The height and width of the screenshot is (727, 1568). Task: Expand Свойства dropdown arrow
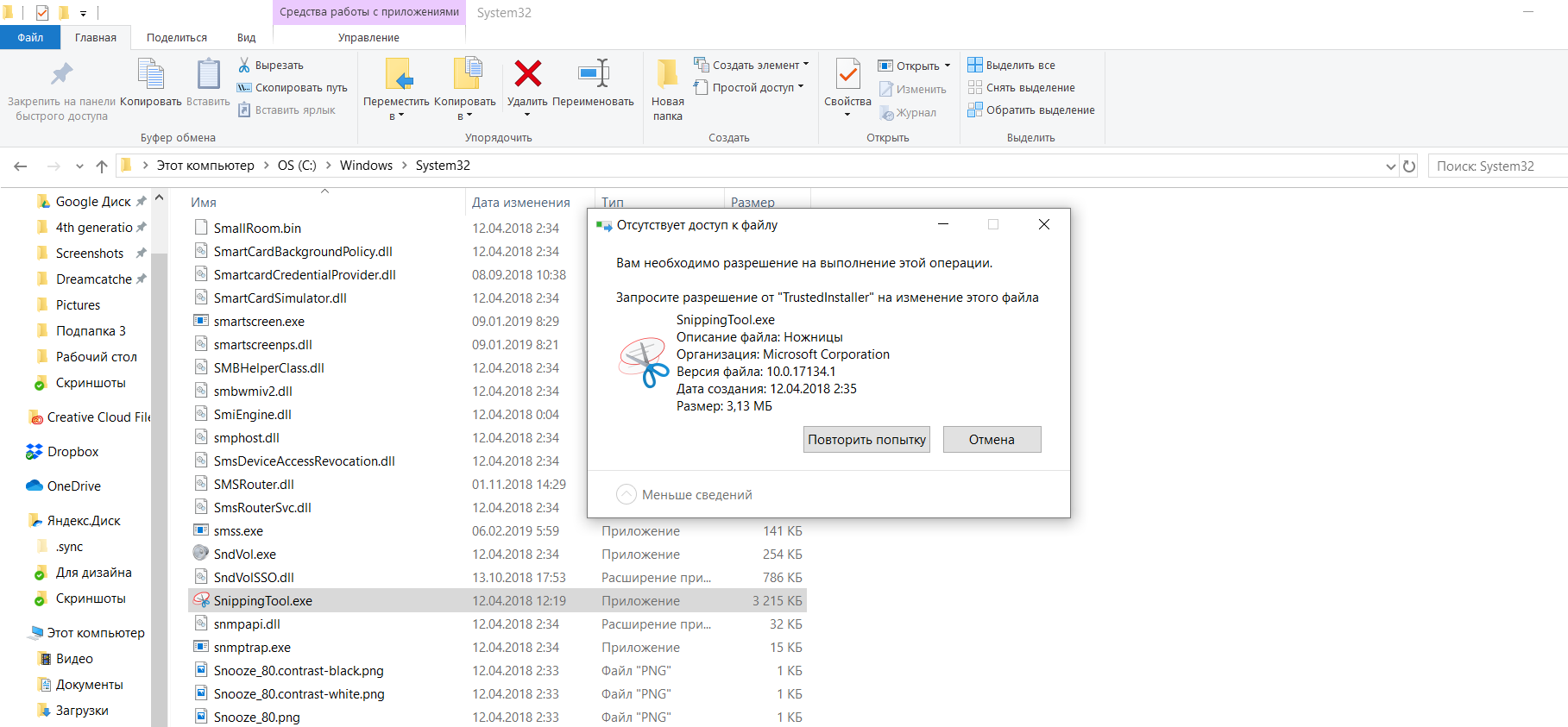[x=847, y=115]
